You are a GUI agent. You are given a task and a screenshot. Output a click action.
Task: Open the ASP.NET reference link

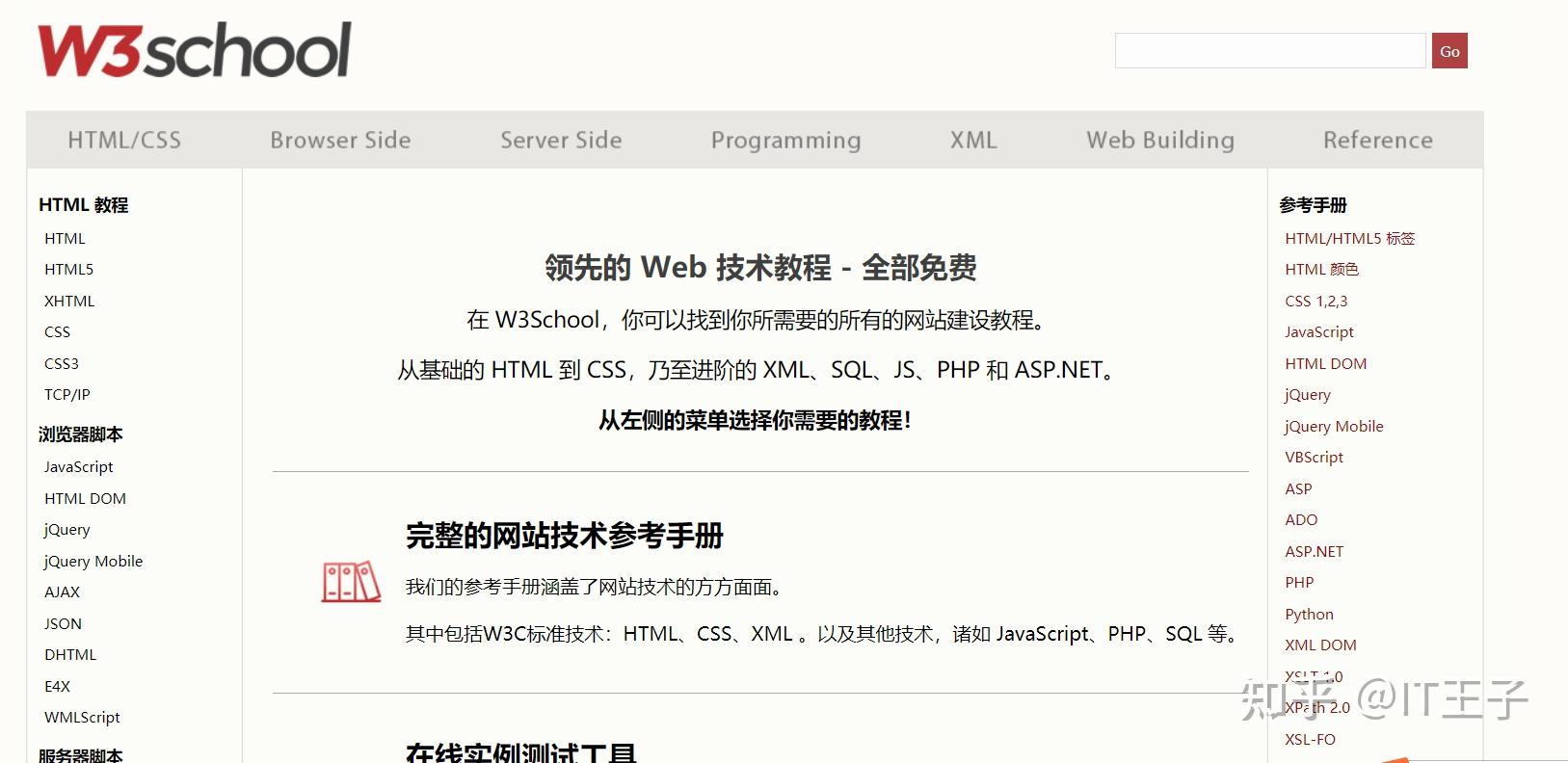coord(1315,551)
